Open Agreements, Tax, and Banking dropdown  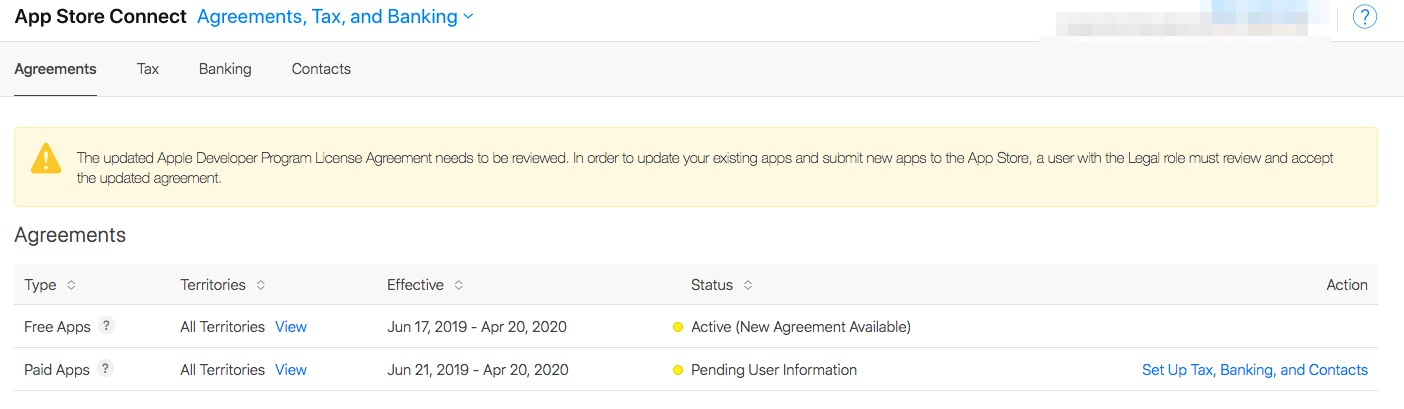[335, 17]
